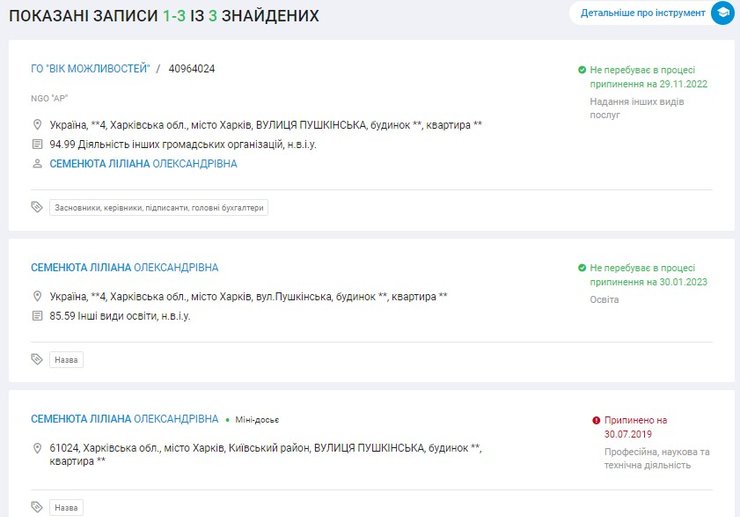Click red 'Припинено' status warning icon

tap(596, 421)
